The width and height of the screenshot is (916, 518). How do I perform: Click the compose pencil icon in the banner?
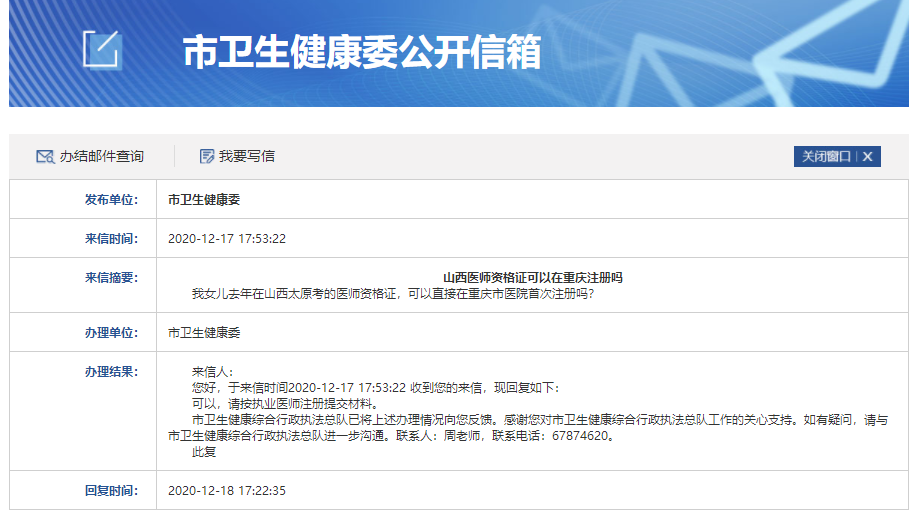pyautogui.click(x=101, y=49)
